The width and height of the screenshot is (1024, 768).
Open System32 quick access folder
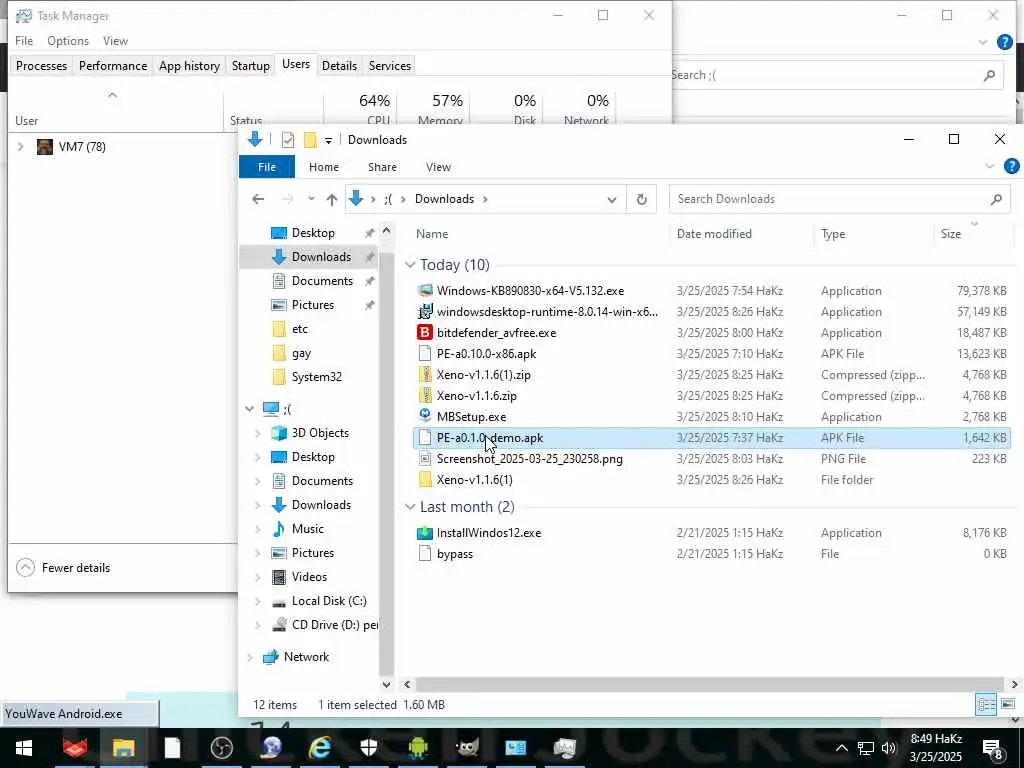click(x=317, y=377)
